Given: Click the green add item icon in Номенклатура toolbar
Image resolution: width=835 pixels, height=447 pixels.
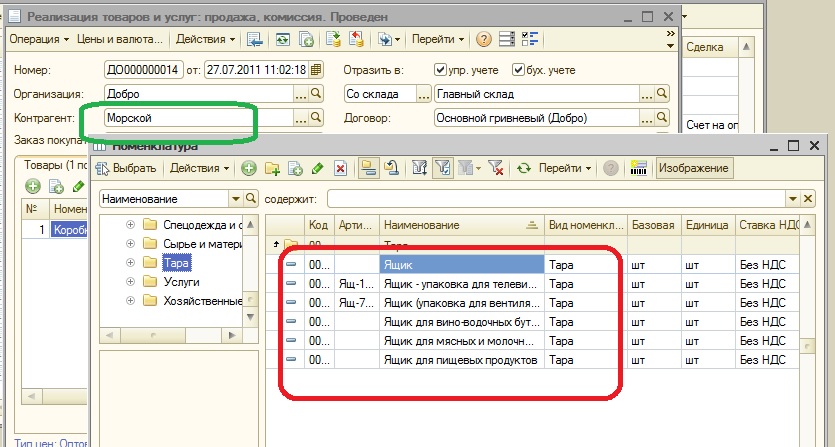Looking at the screenshot, I should pyautogui.click(x=248, y=169).
